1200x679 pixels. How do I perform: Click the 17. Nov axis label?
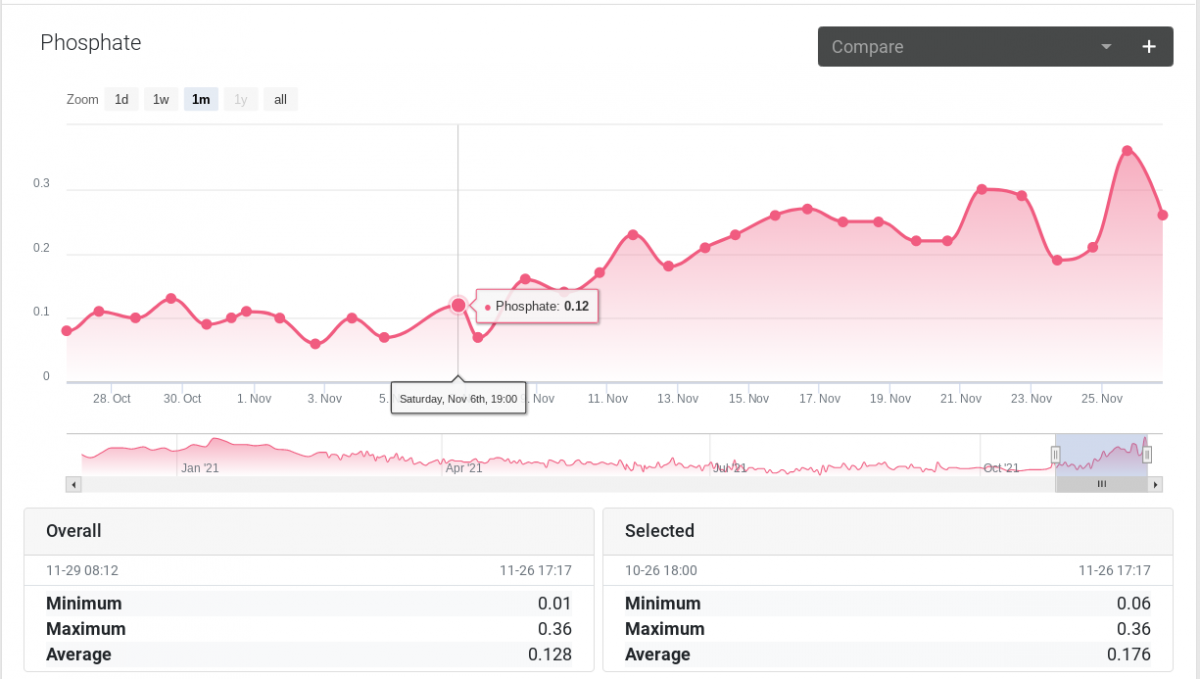tap(820, 398)
